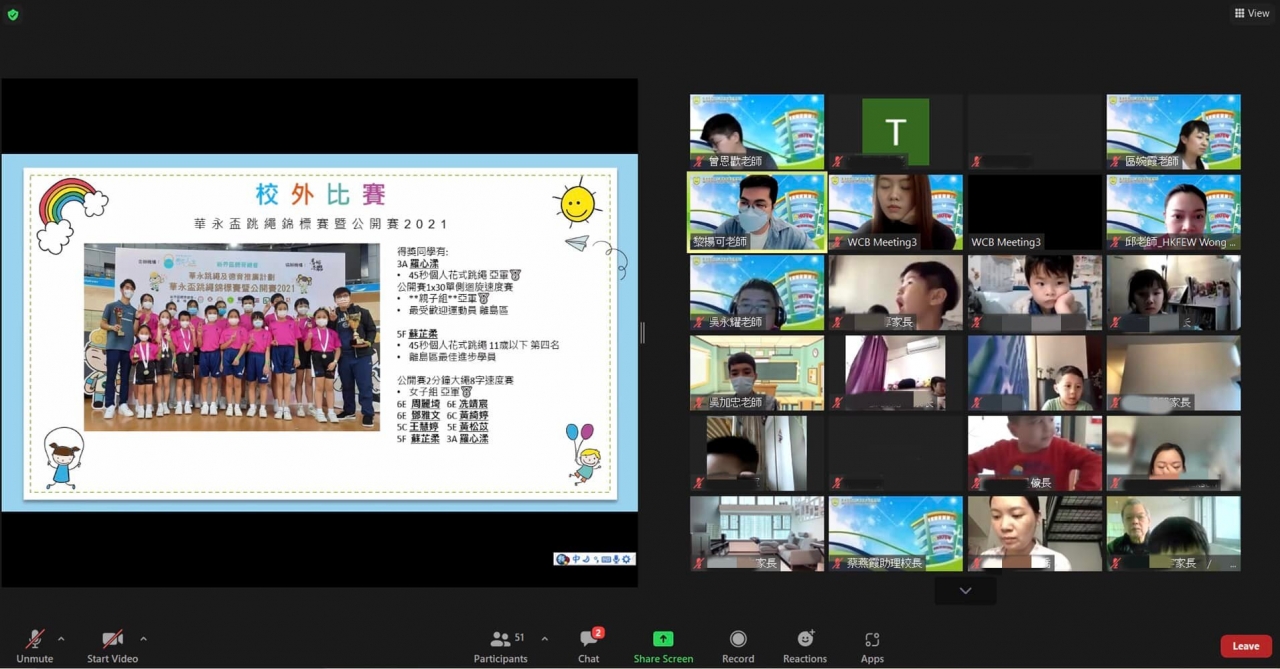Click the green Share Screen button
This screenshot has width=1280, height=669.
pyautogui.click(x=663, y=646)
